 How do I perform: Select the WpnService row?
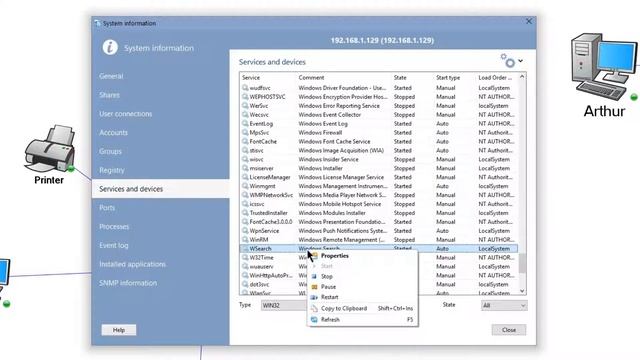[379, 231]
